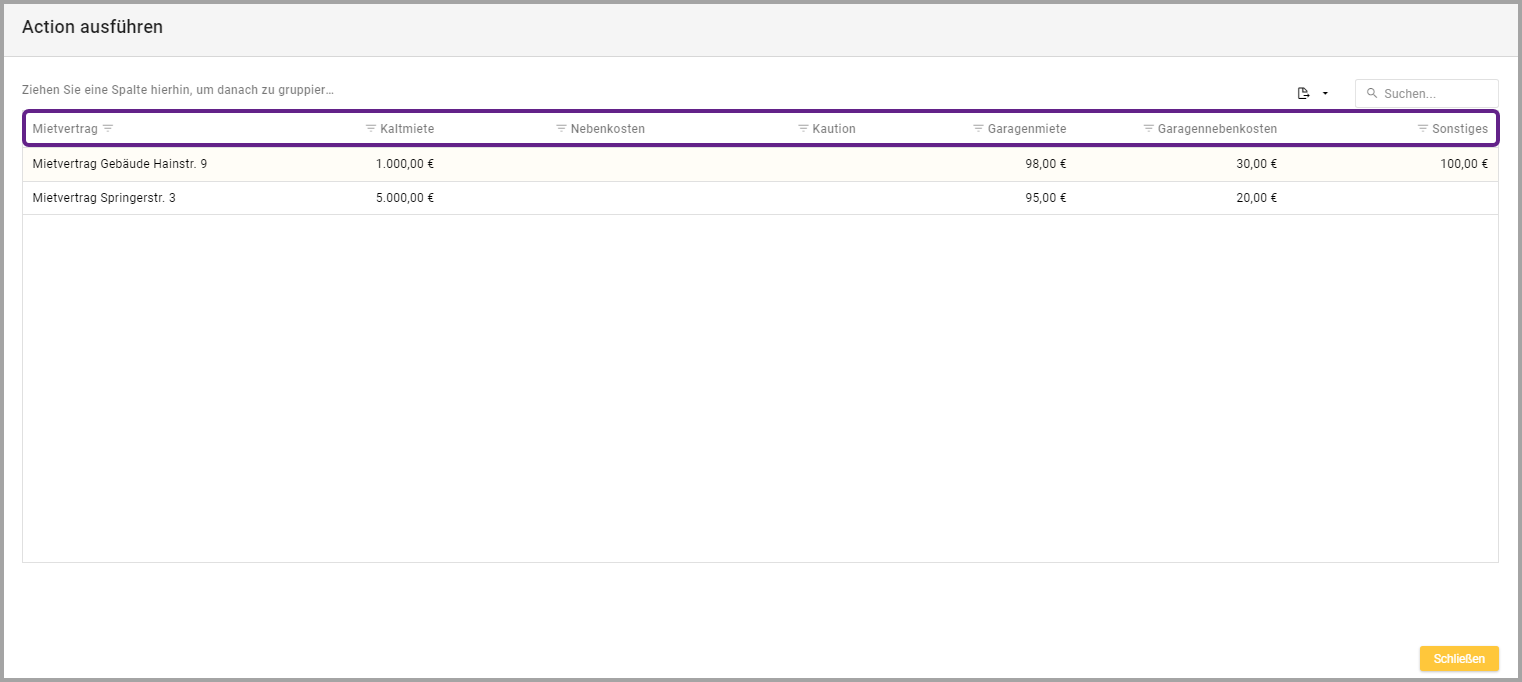
Task: Open the Kaution column filter icon
Action: click(803, 129)
